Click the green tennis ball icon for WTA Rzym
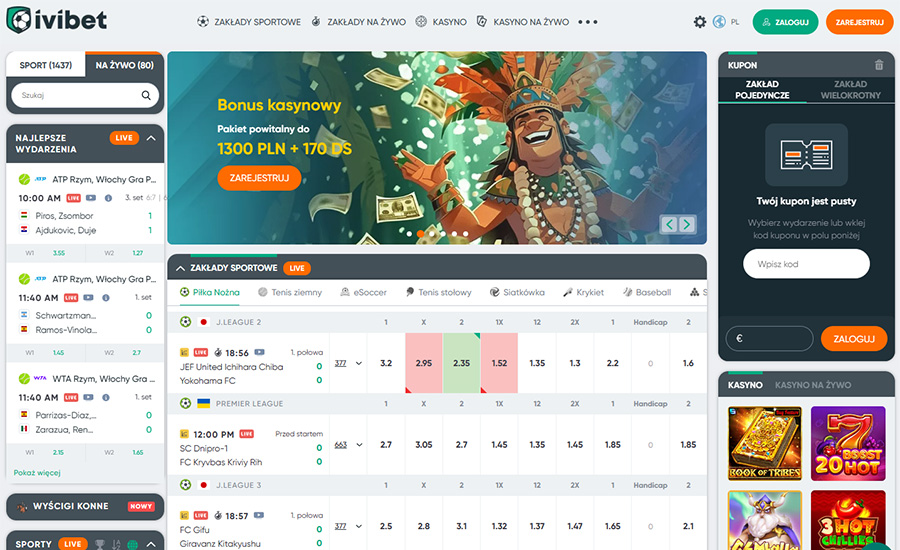The height and width of the screenshot is (550, 900). click(24, 378)
